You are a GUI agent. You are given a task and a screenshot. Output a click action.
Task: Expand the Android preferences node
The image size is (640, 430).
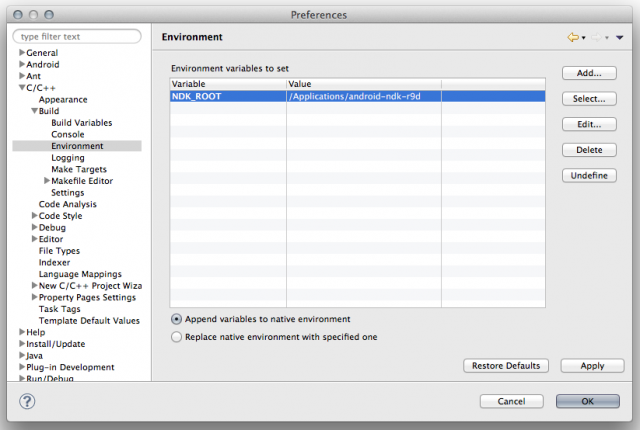(x=22, y=64)
